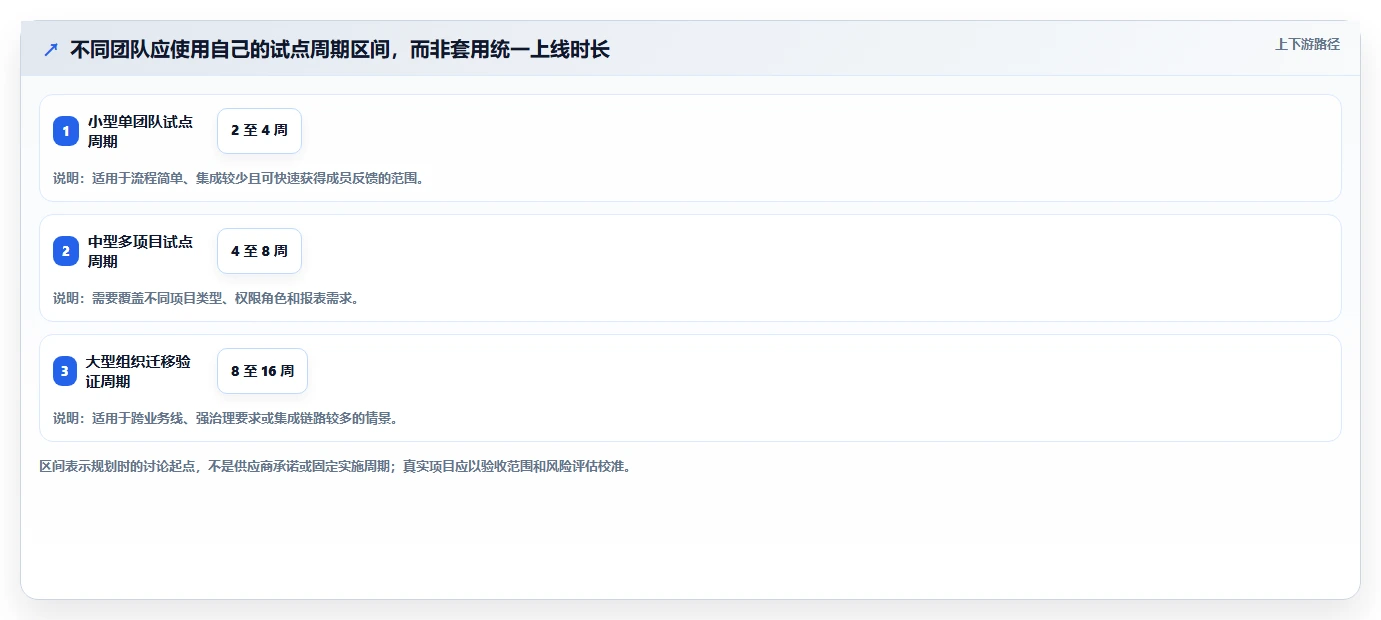Click the arrow icon before the header title

click(51, 49)
